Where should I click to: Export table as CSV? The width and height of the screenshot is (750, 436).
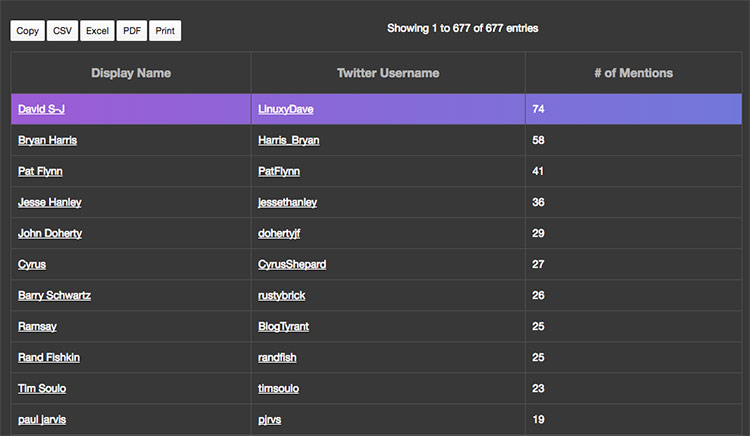point(62,31)
